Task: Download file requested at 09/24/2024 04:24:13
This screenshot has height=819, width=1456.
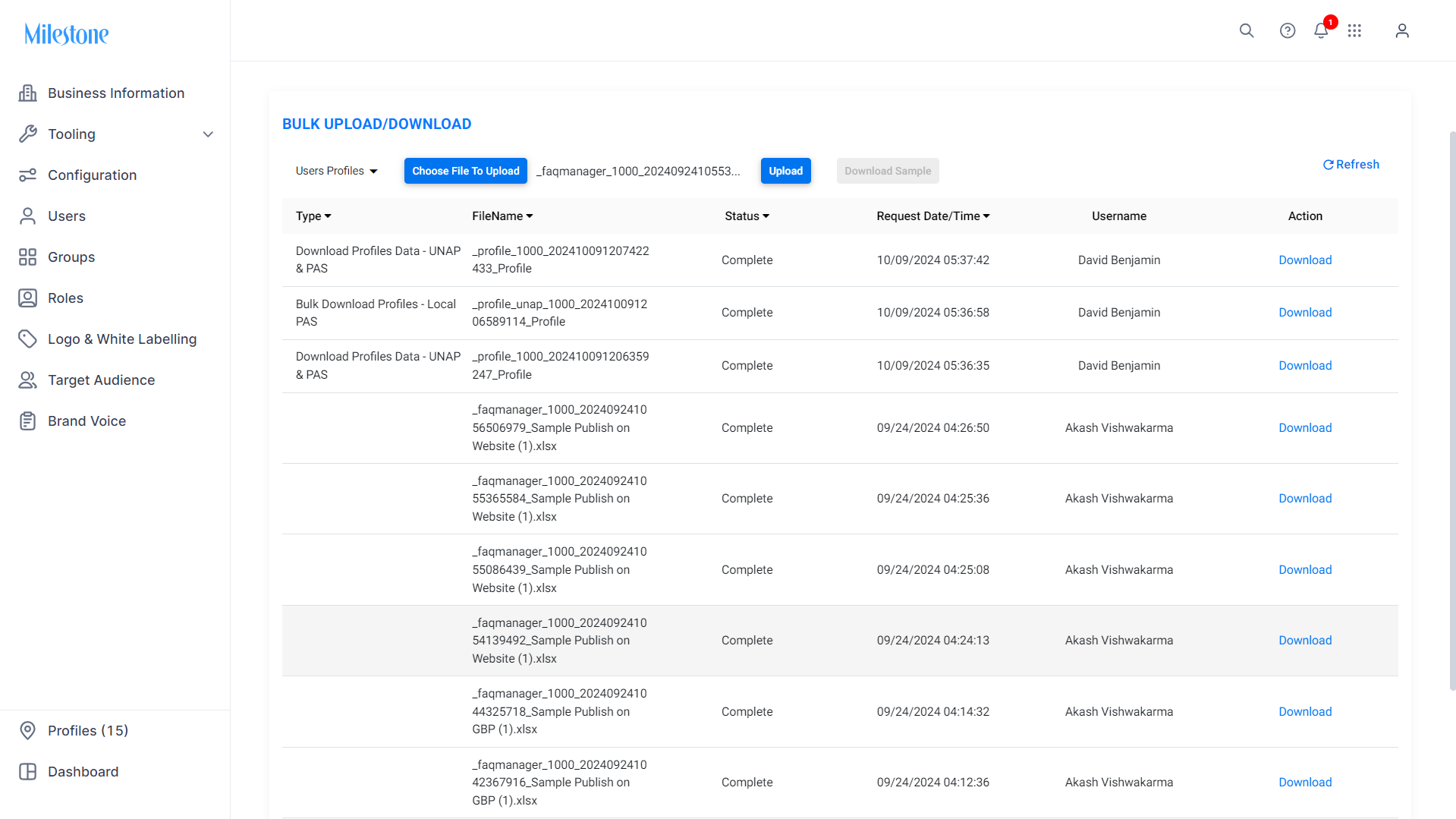Action: (1305, 641)
